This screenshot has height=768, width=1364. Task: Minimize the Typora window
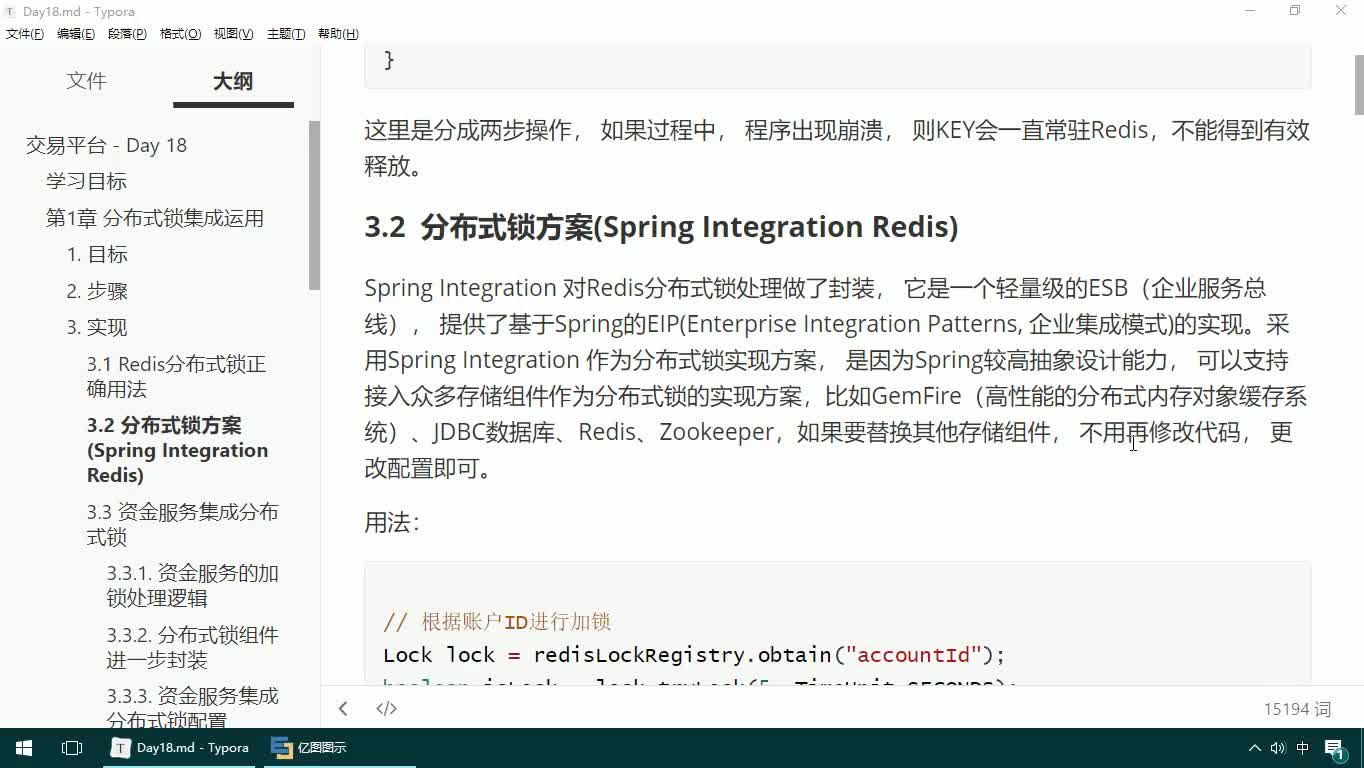click(1250, 11)
